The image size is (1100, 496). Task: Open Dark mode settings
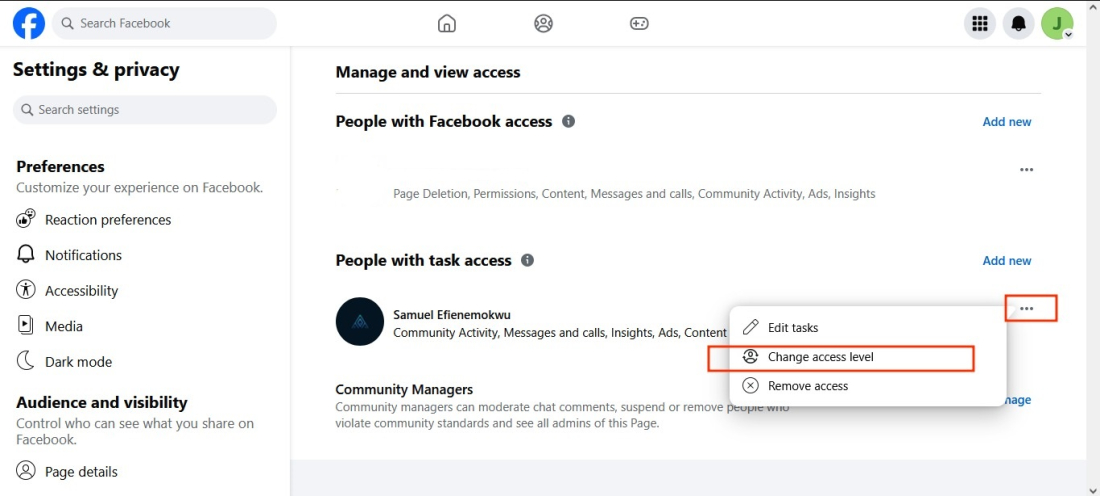pos(78,362)
